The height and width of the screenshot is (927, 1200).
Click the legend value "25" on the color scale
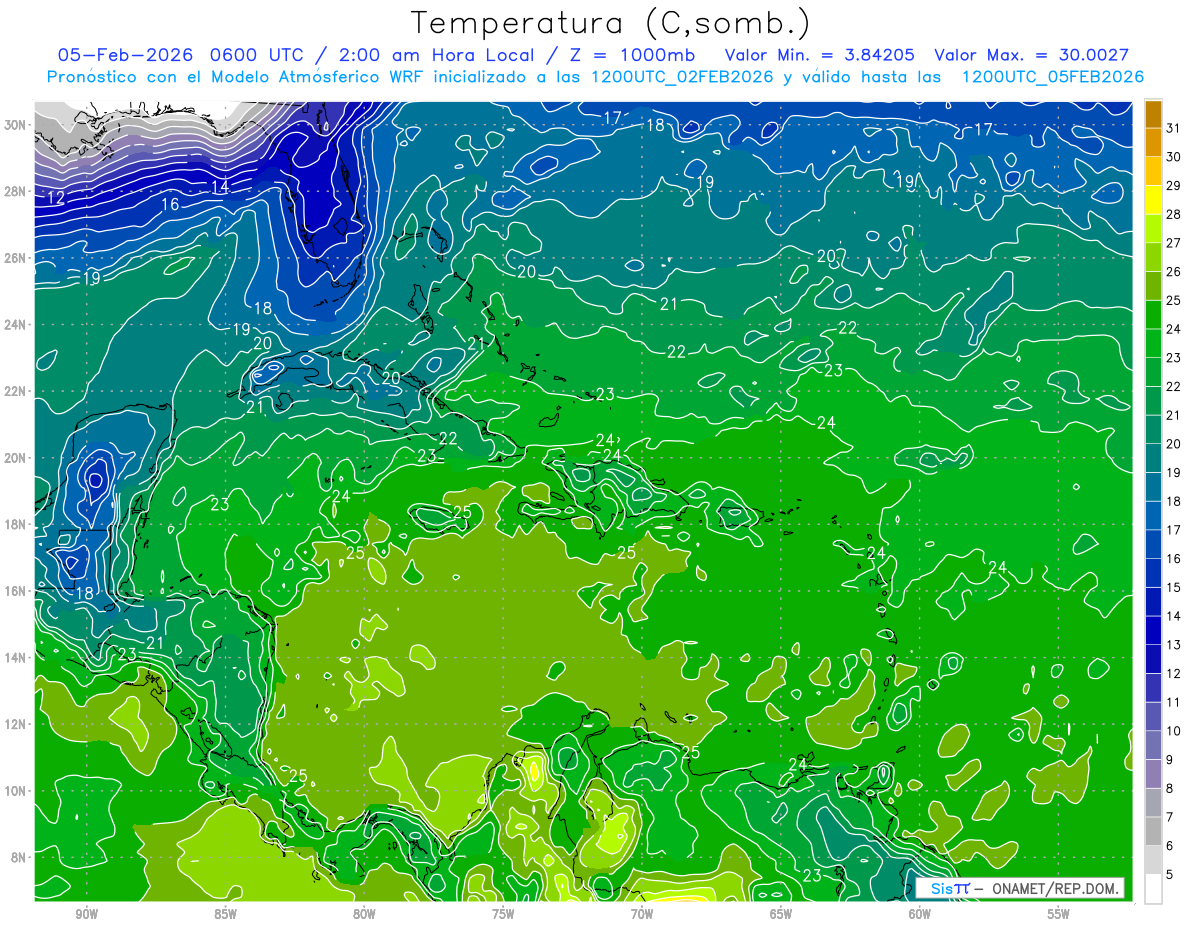(1174, 300)
